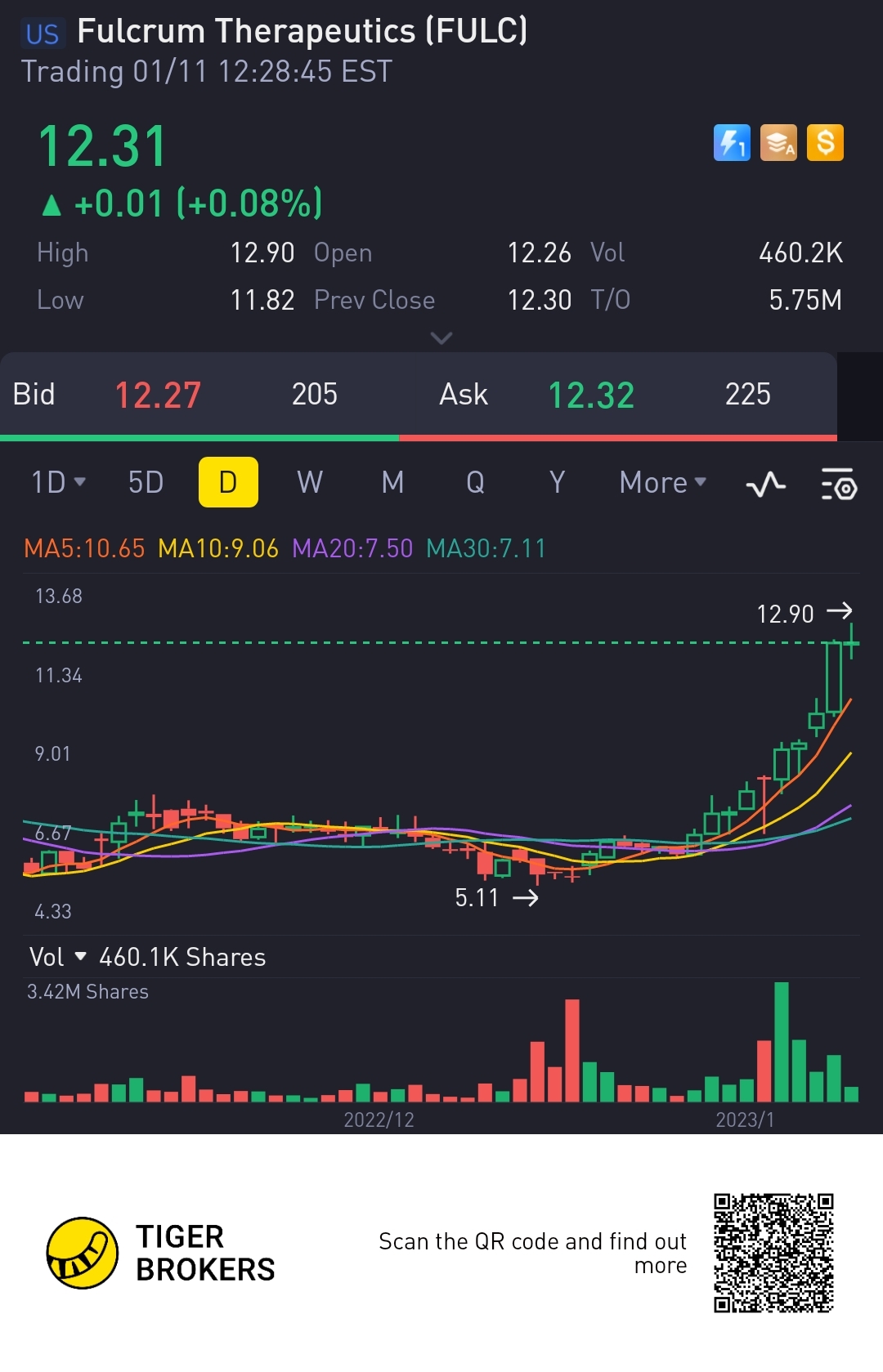Tap the 13.68 price axis label
The image size is (883, 1372).
click(59, 596)
